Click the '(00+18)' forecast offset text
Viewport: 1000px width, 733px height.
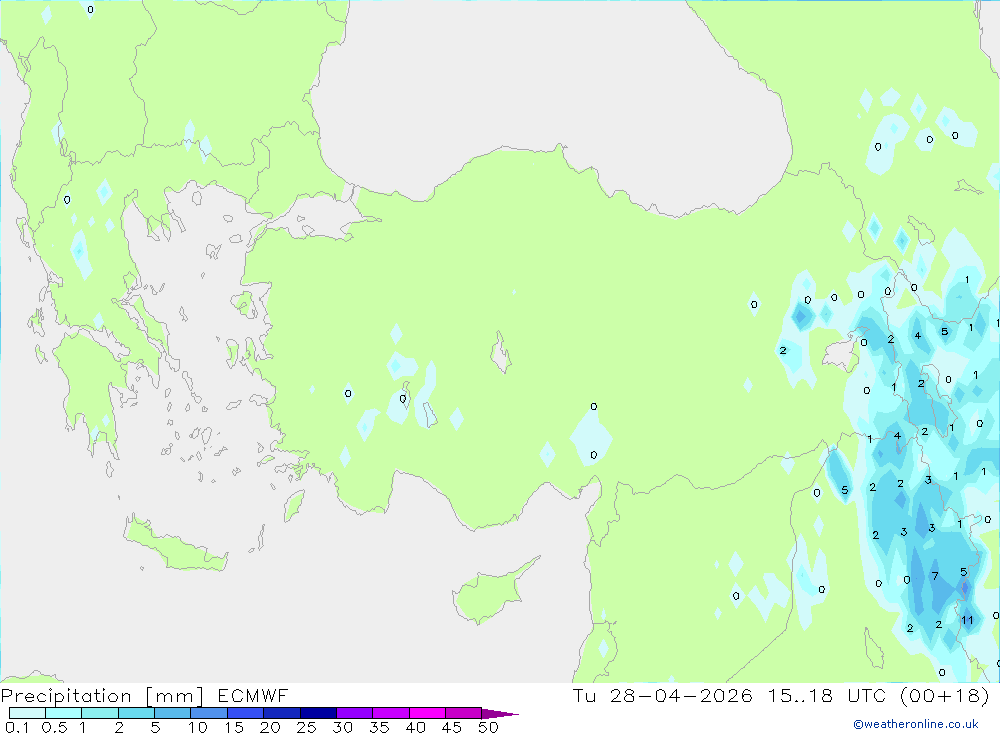coord(945,695)
